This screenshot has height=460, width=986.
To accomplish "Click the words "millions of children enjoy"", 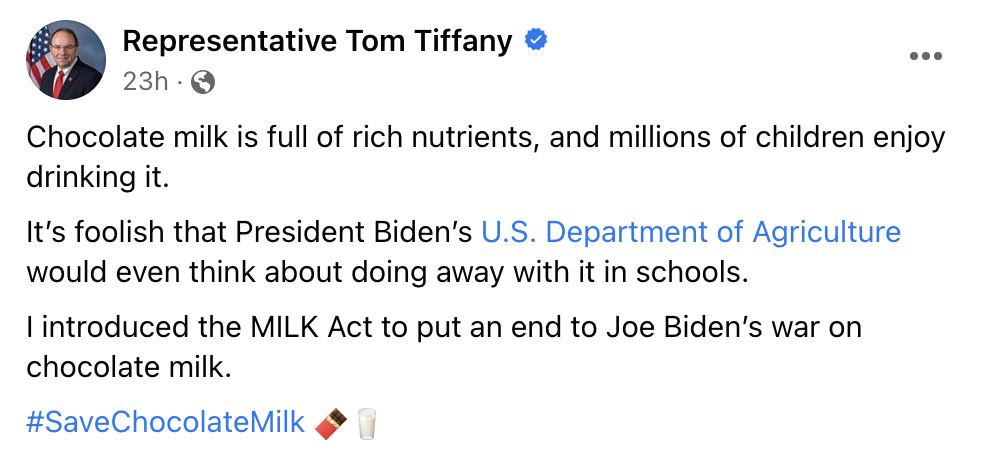I will 747,138.
